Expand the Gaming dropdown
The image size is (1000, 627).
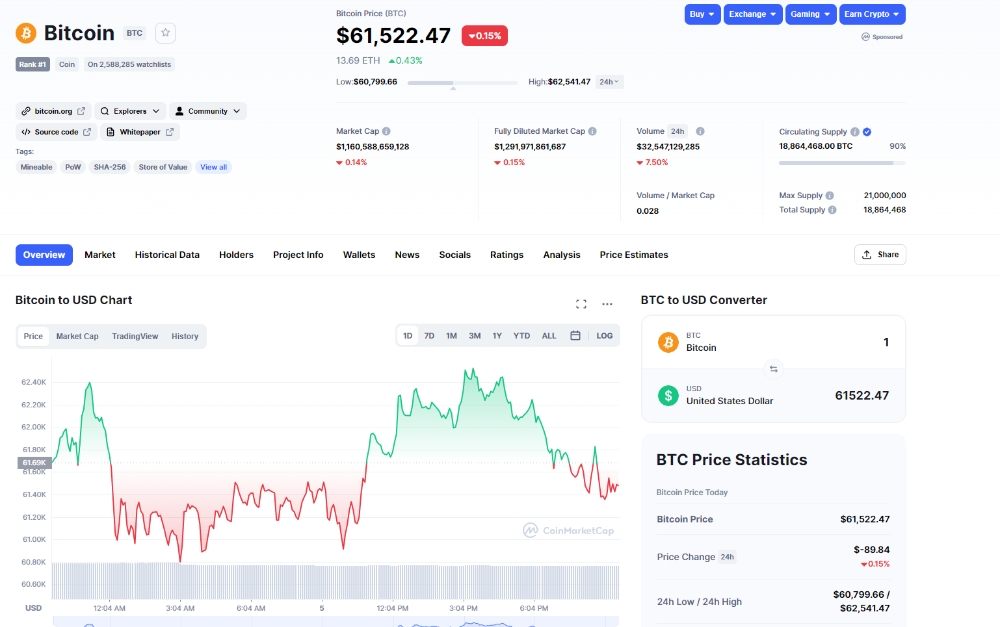coord(811,14)
